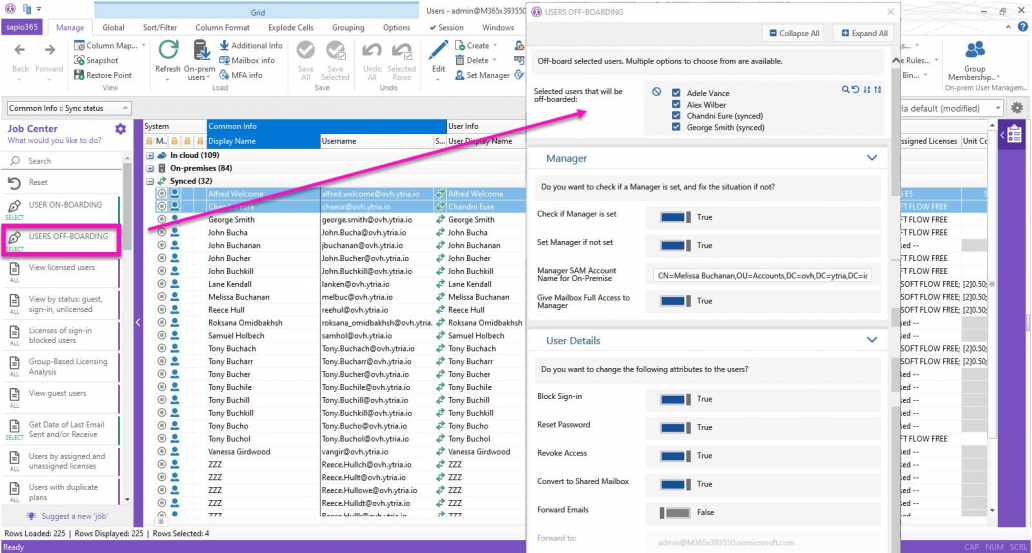Click the Expand All button

point(864,33)
